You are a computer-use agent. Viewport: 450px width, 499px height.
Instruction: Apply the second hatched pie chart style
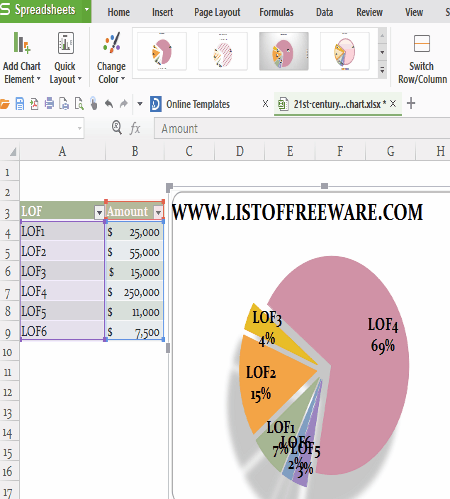pyautogui.click(x=223, y=51)
